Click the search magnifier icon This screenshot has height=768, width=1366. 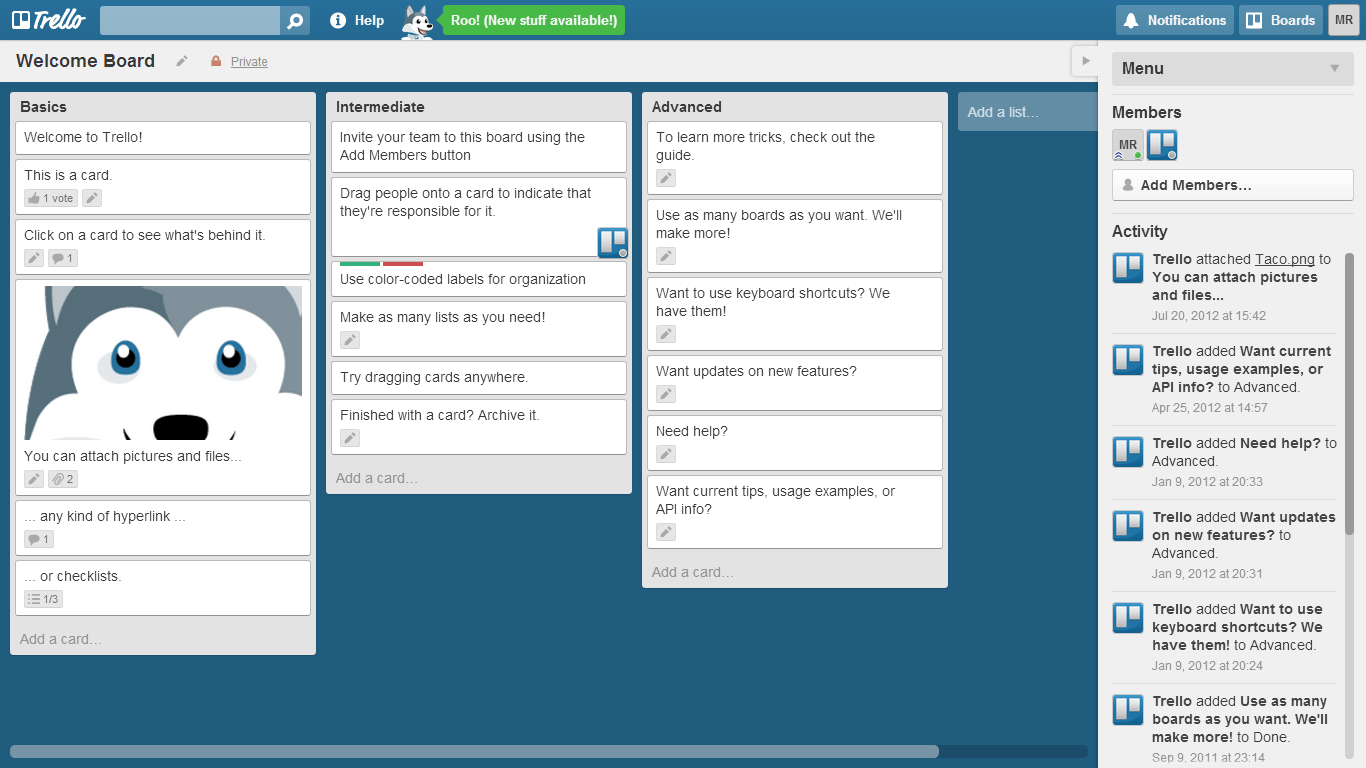pyautogui.click(x=294, y=20)
